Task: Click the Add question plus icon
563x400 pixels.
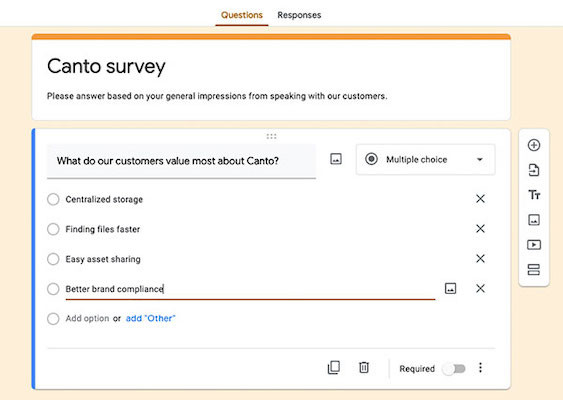Action: click(534, 145)
